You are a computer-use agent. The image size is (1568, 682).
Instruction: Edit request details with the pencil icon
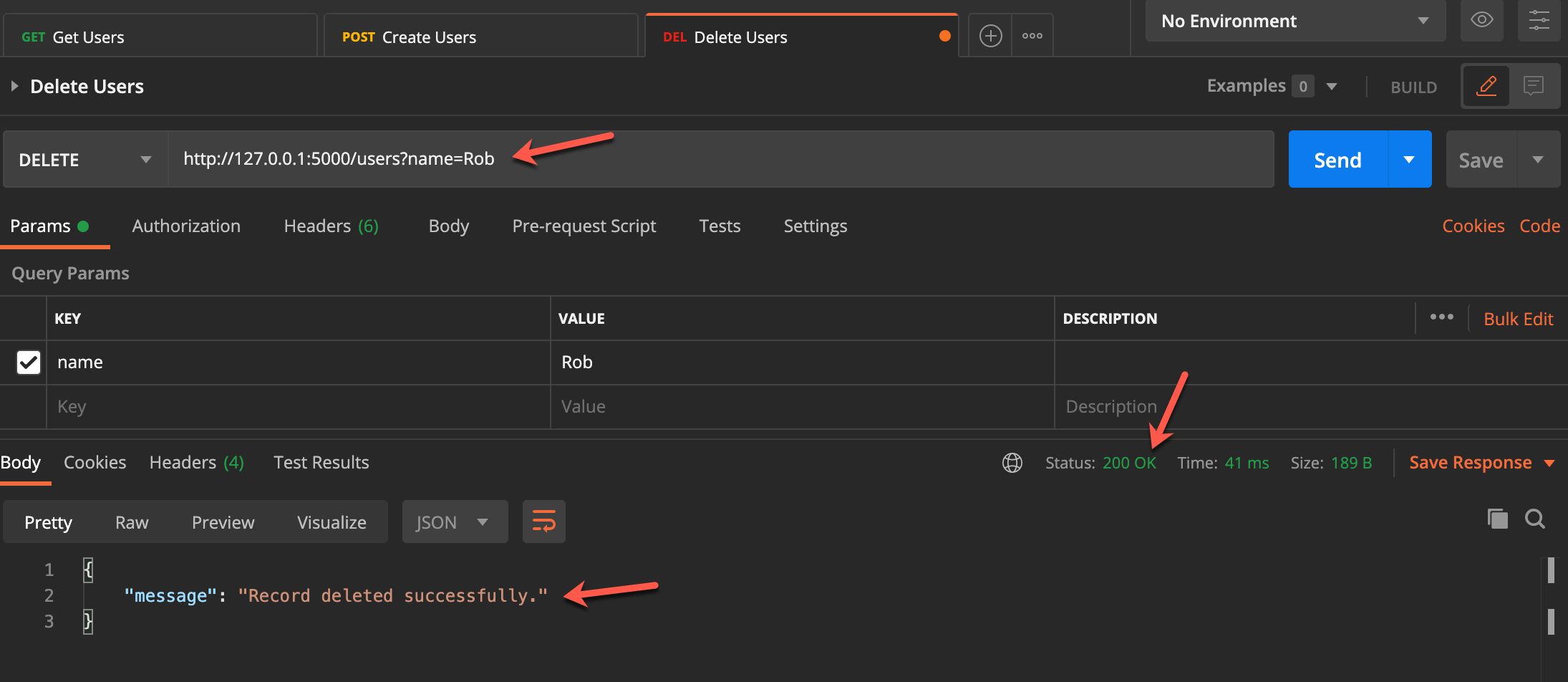1487,86
